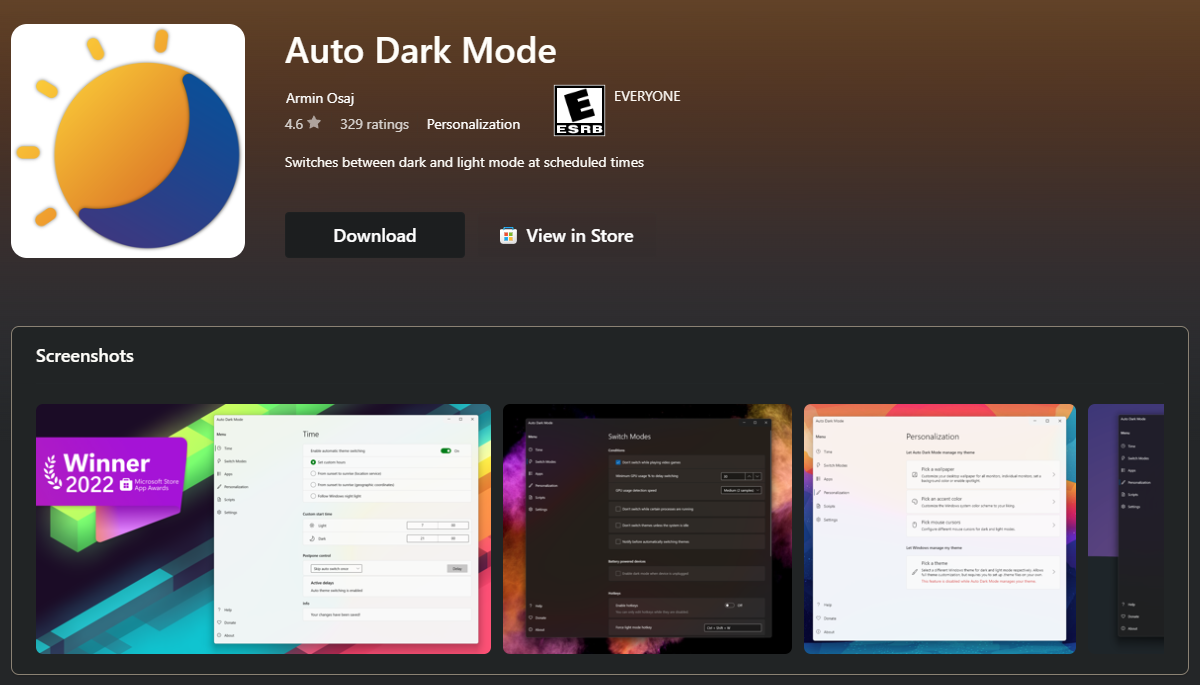Click the ESRB Everyone rating badge

(579, 110)
